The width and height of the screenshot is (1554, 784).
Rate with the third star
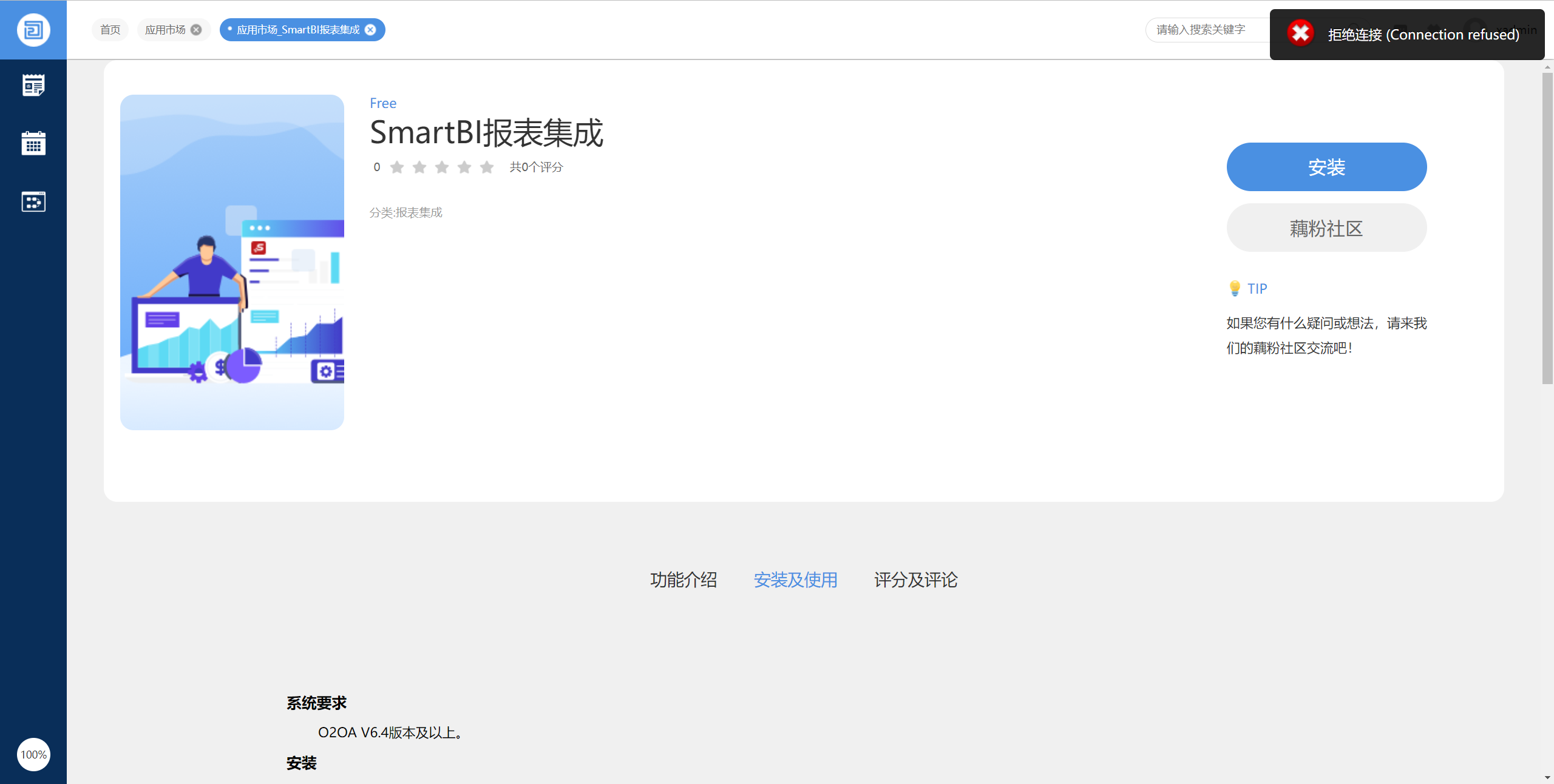pyautogui.click(x=442, y=167)
